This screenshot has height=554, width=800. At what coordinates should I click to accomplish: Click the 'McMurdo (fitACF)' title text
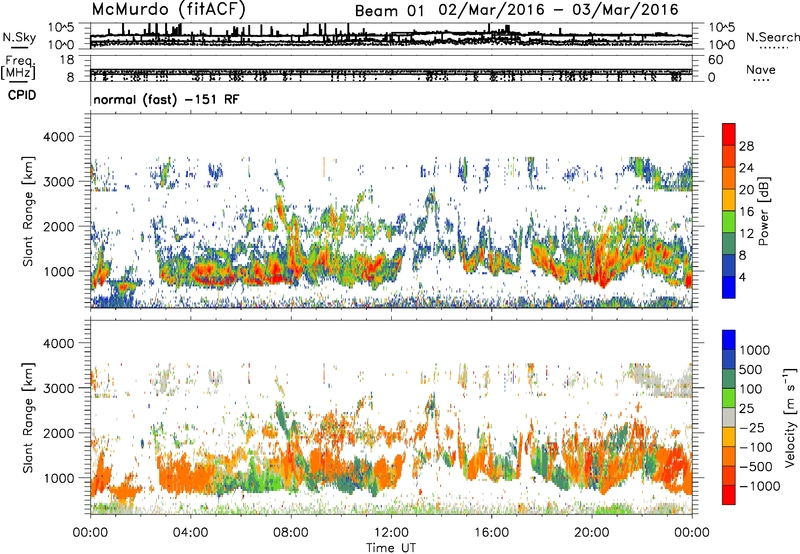tap(168, 10)
